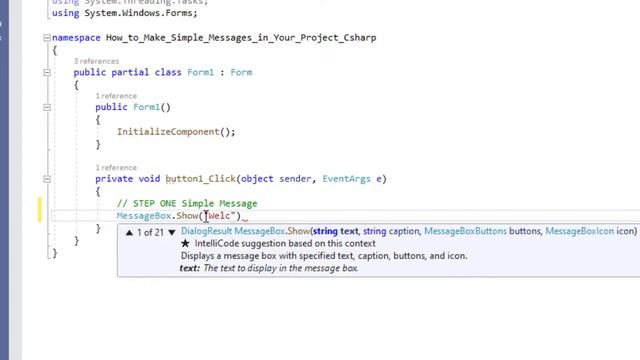Click the Show method call
The image size is (640, 360).
(x=187, y=216)
